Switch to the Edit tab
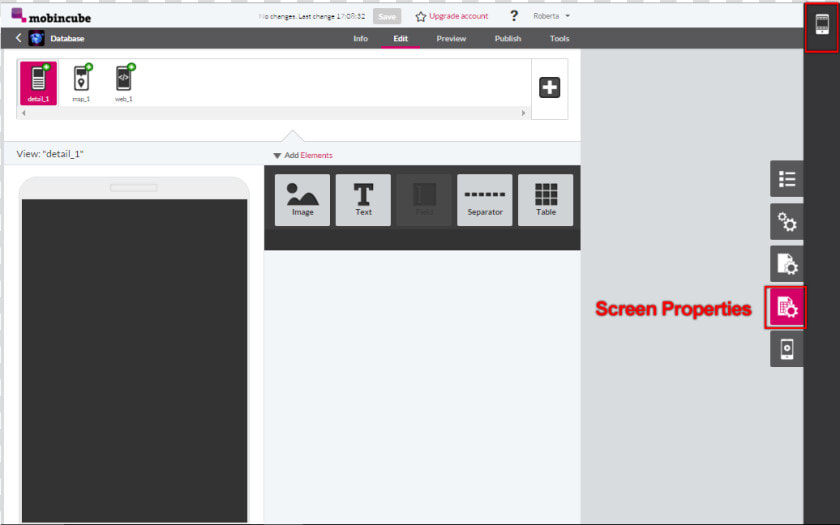 pyautogui.click(x=401, y=39)
